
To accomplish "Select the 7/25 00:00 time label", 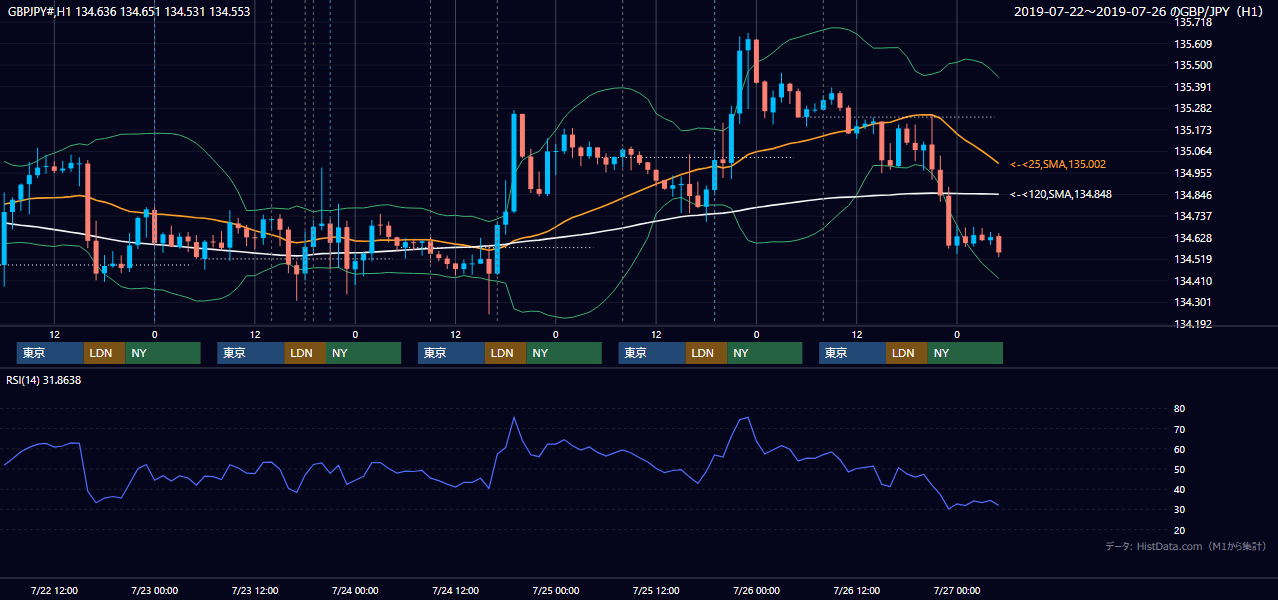I will pos(555,590).
